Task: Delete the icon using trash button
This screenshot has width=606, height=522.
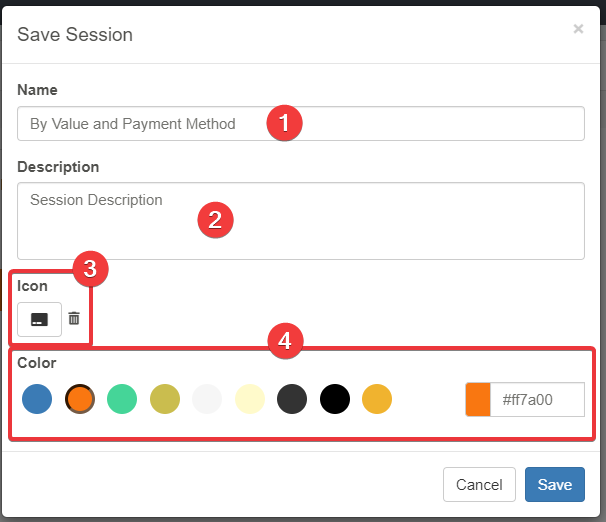Action: [x=74, y=319]
